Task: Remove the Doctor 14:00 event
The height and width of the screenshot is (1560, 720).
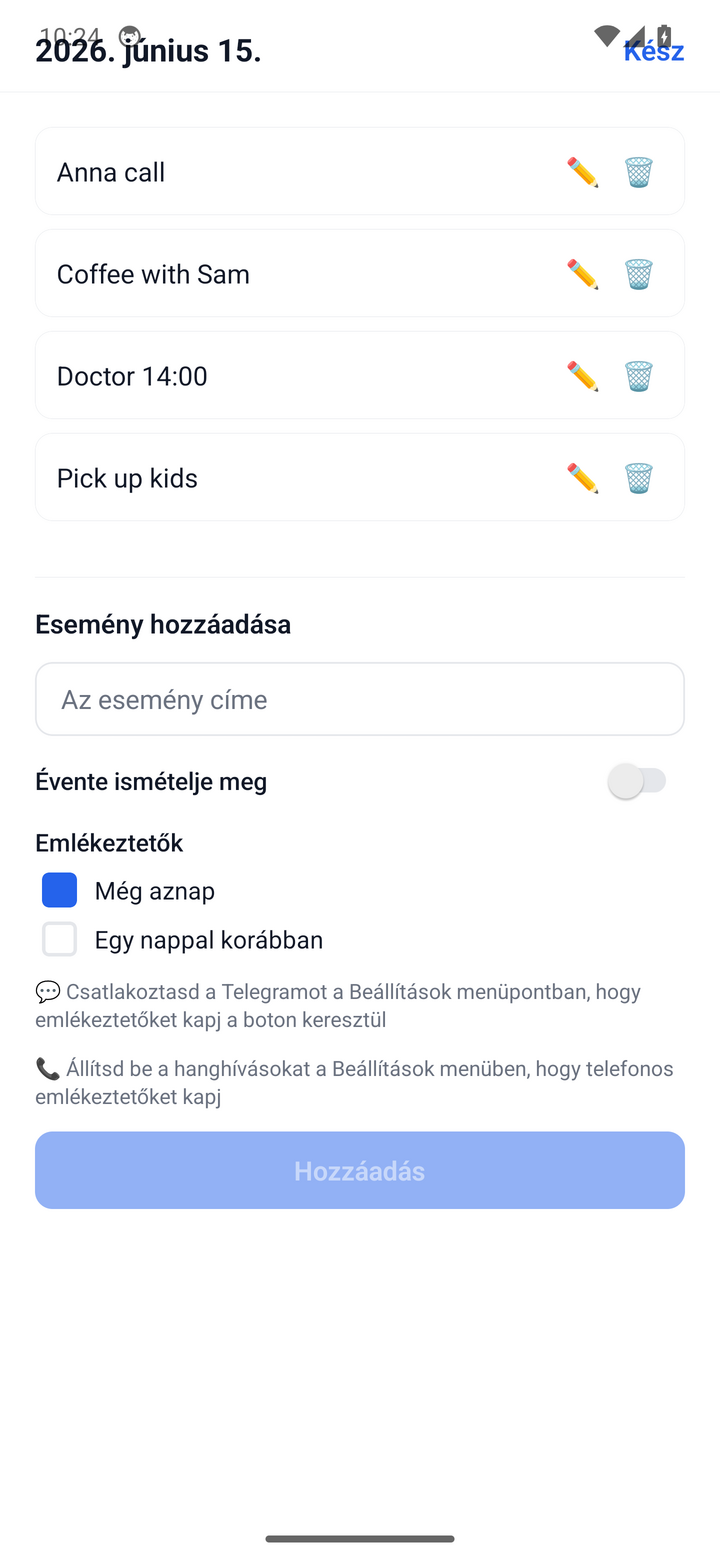Action: [x=639, y=376]
